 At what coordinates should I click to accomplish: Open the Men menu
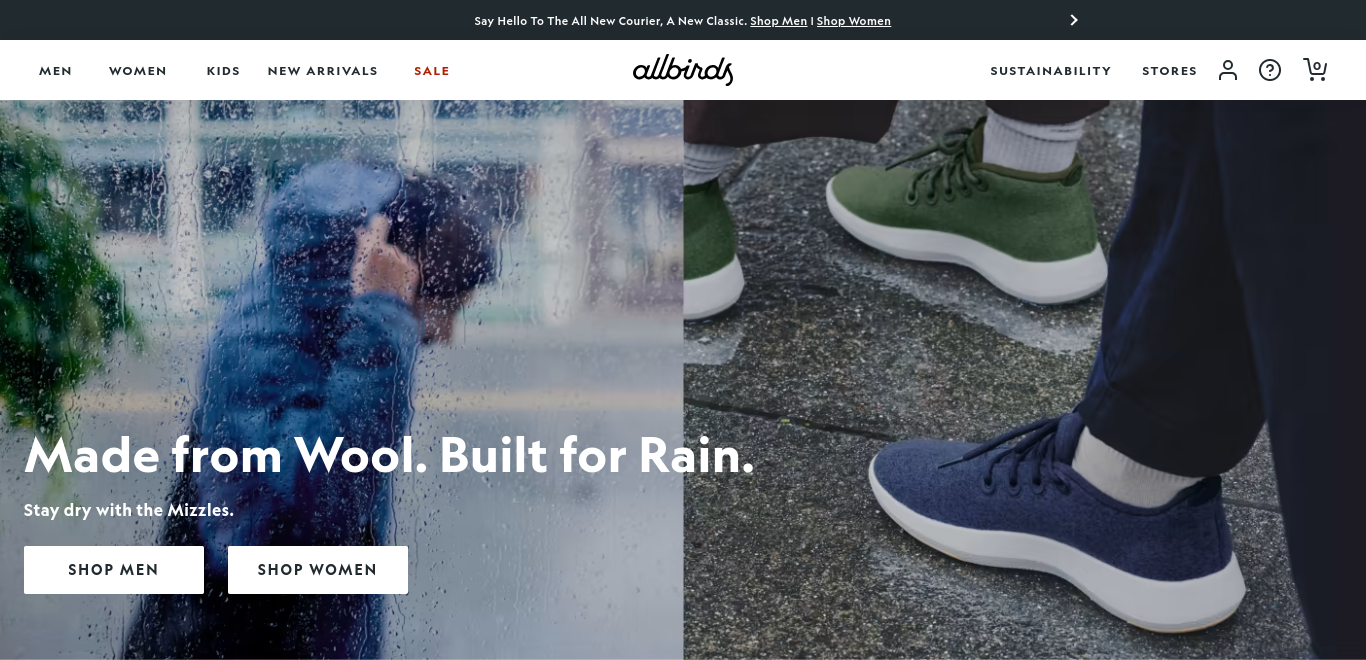56,71
